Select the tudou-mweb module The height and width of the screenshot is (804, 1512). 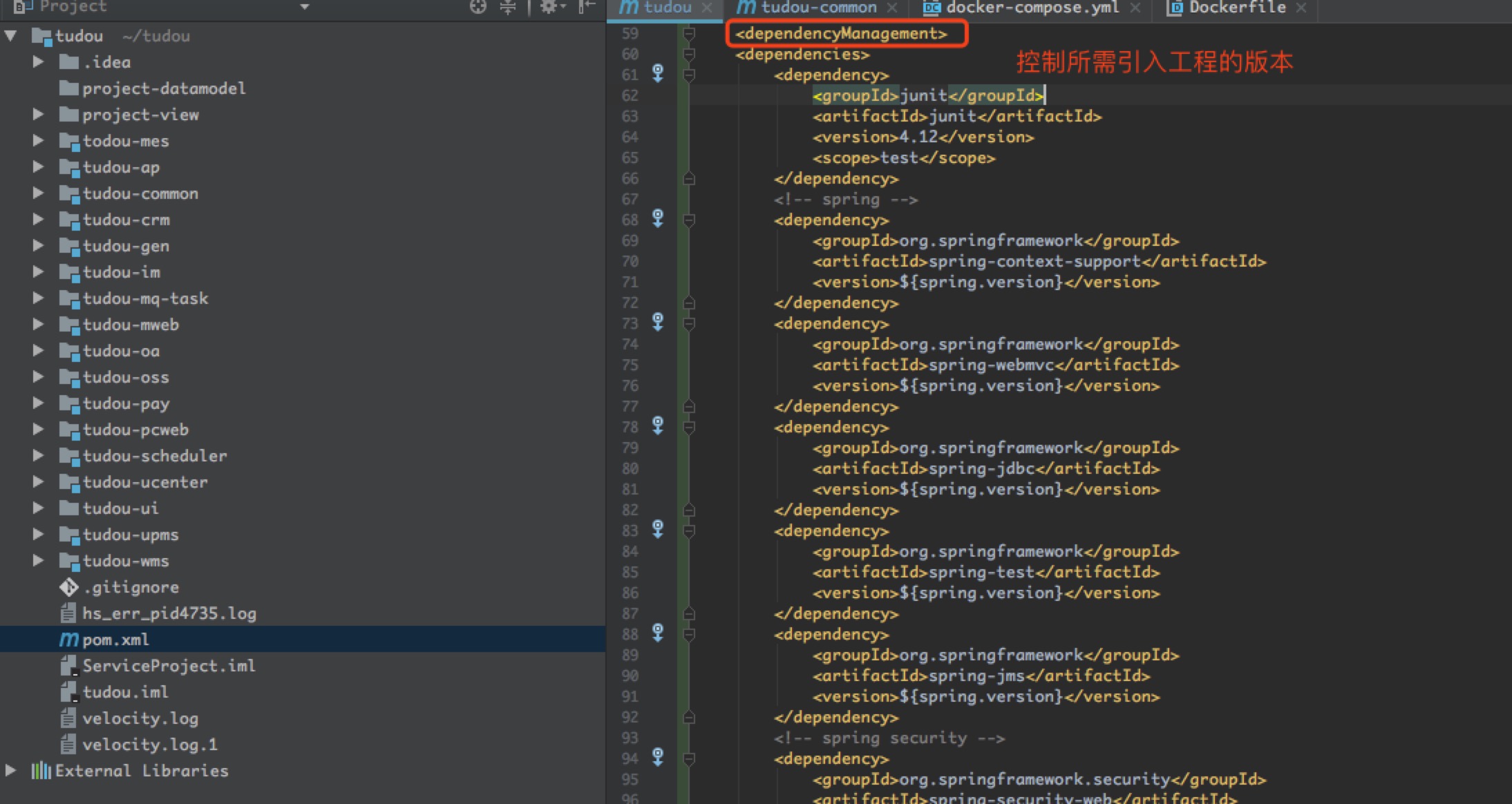pyautogui.click(x=131, y=325)
